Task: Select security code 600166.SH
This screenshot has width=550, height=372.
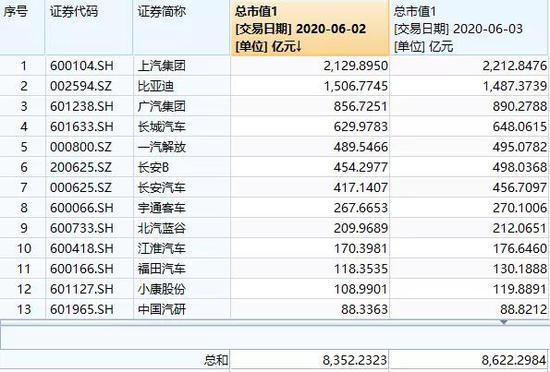Action: point(82,269)
